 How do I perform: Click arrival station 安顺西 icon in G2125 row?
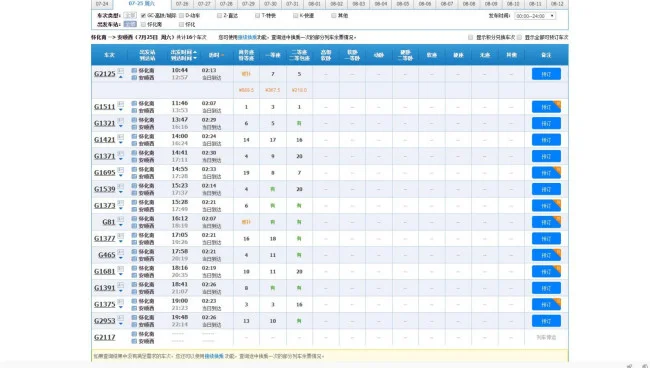click(134, 77)
